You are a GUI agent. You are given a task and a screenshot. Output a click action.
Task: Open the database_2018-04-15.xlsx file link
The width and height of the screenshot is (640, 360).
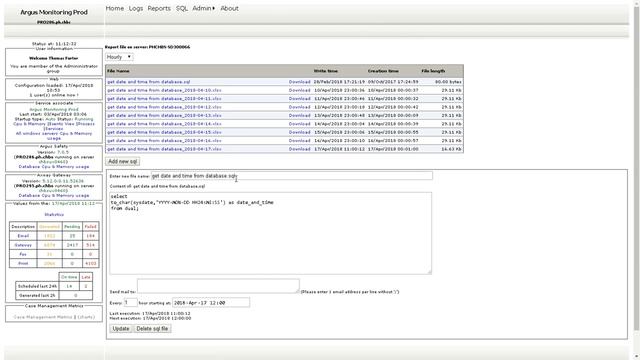tap(164, 132)
